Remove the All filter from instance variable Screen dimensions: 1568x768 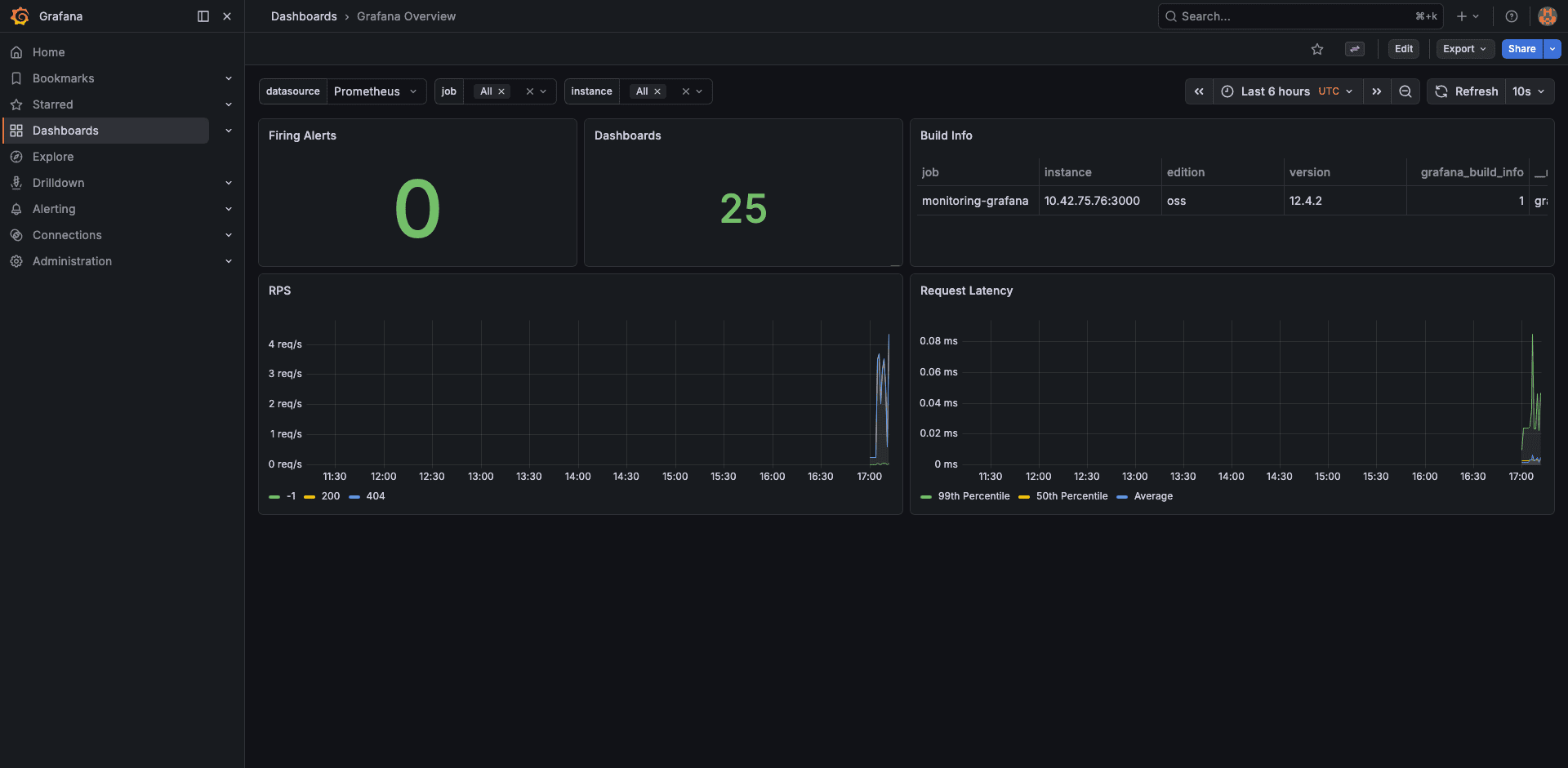(658, 91)
